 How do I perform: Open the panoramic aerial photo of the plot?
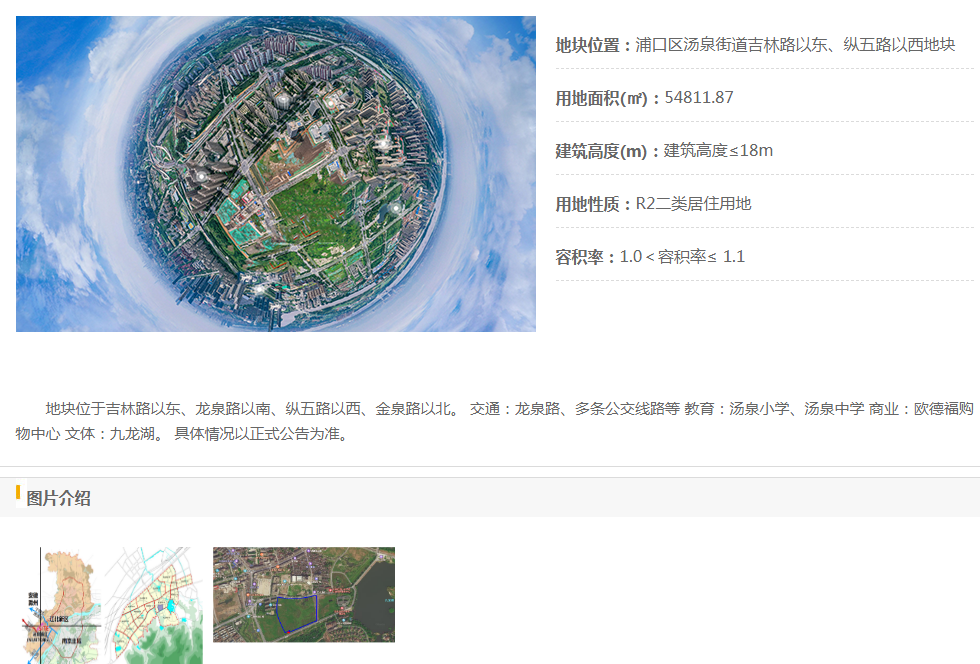click(275, 173)
